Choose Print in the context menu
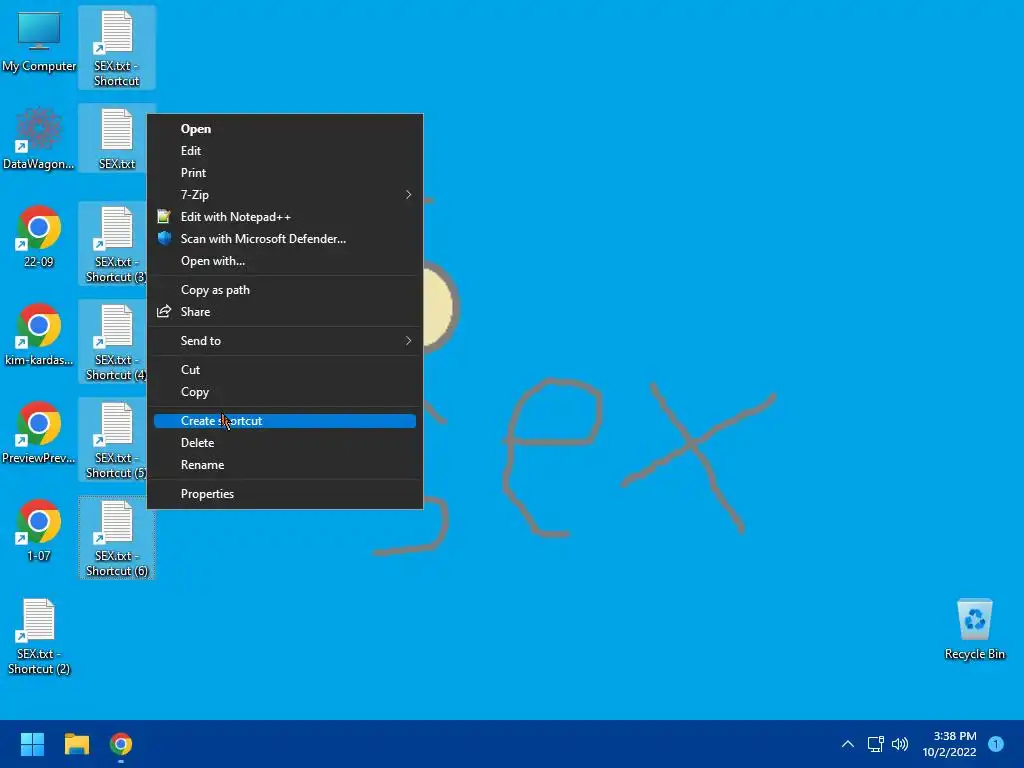Image resolution: width=1024 pixels, height=768 pixels. pyautogui.click(x=285, y=173)
